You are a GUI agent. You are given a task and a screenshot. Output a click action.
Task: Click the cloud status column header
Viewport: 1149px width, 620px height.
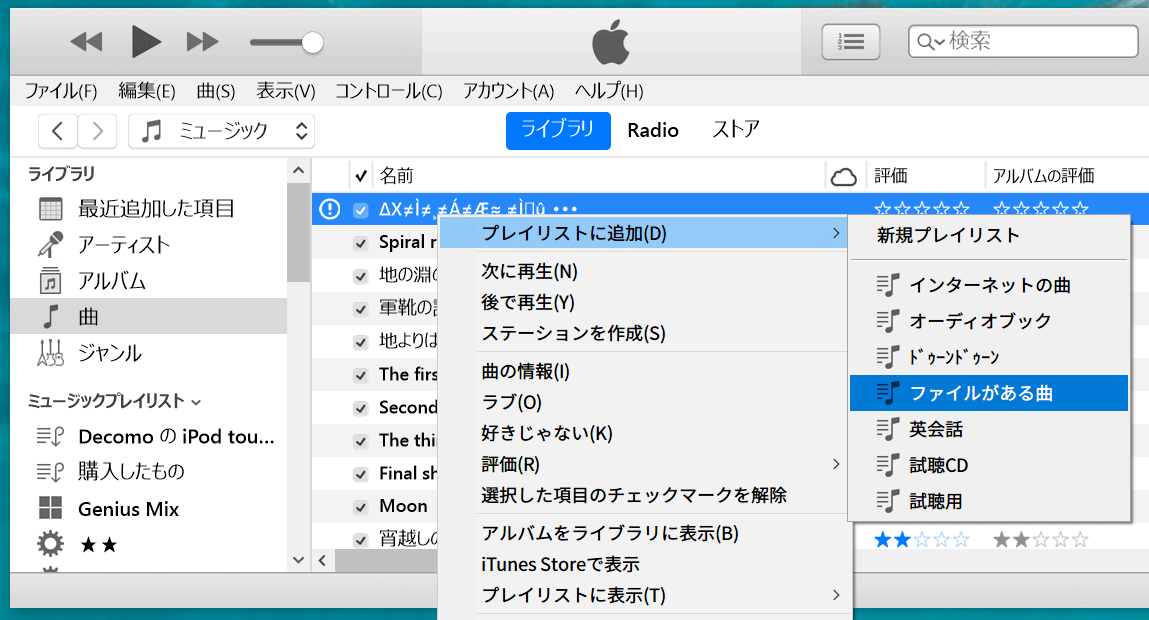(844, 177)
